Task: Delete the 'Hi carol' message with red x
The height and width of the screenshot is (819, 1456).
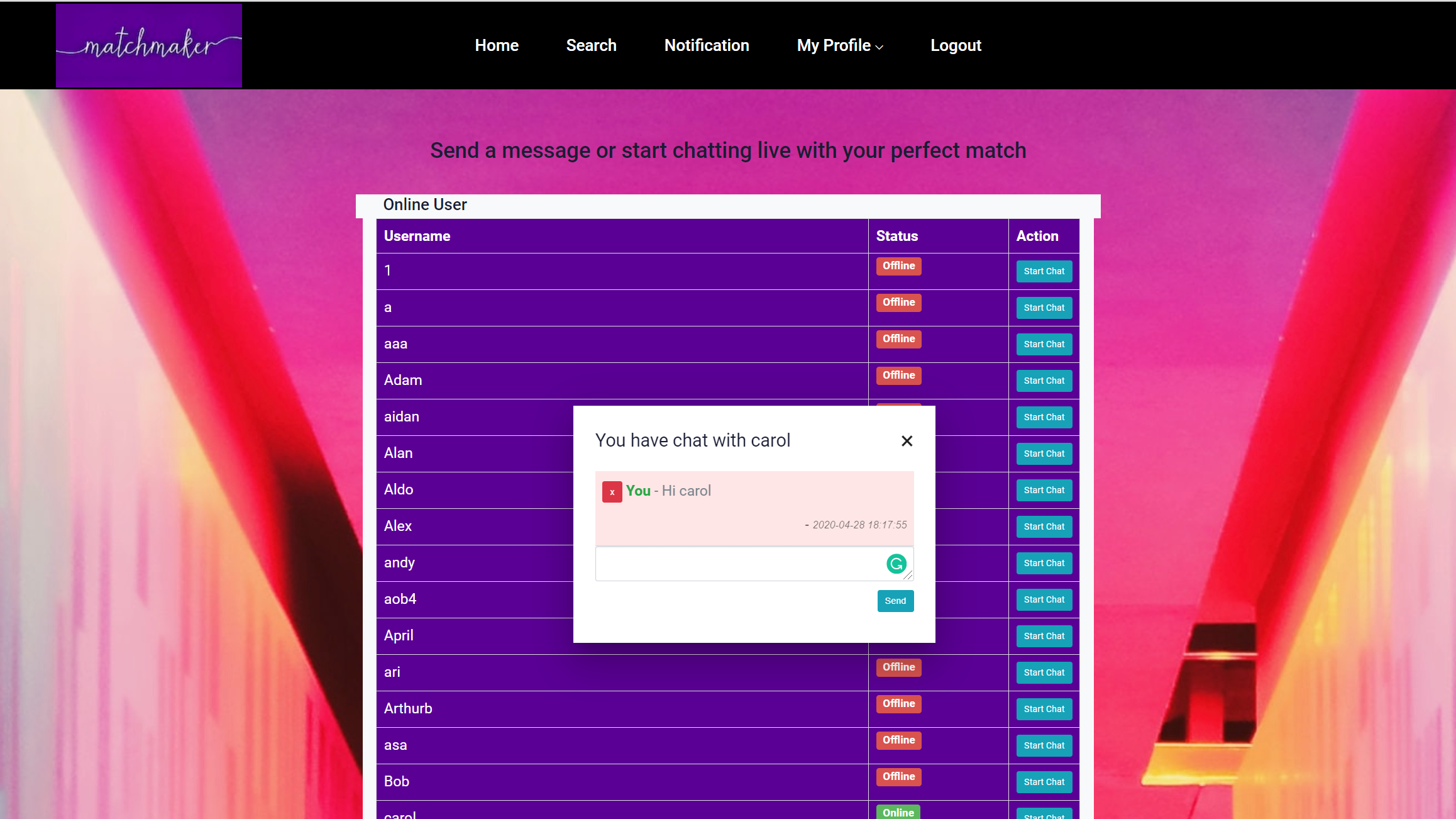Action: [x=612, y=492]
